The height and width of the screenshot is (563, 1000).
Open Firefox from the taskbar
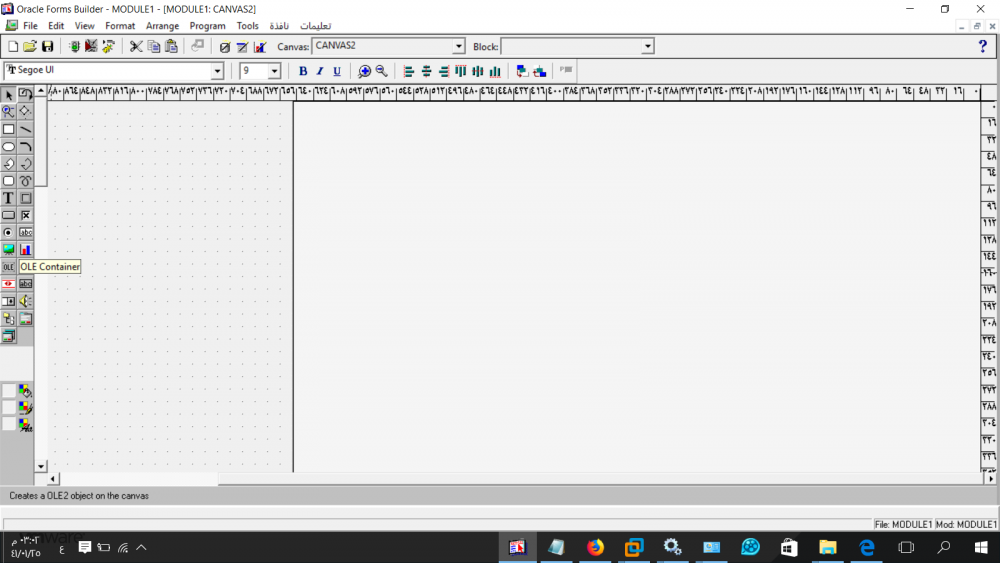[x=595, y=547]
